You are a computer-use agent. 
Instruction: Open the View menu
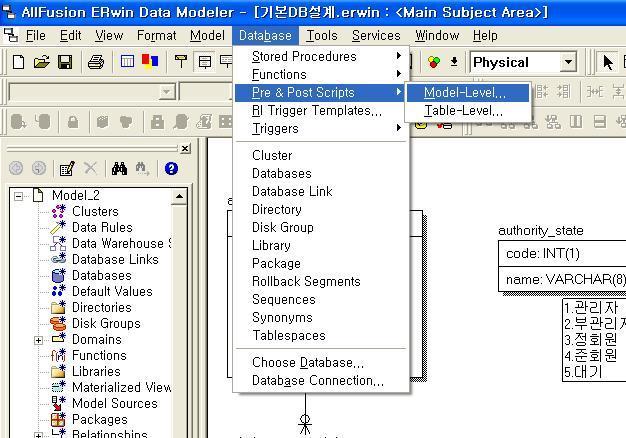109,36
